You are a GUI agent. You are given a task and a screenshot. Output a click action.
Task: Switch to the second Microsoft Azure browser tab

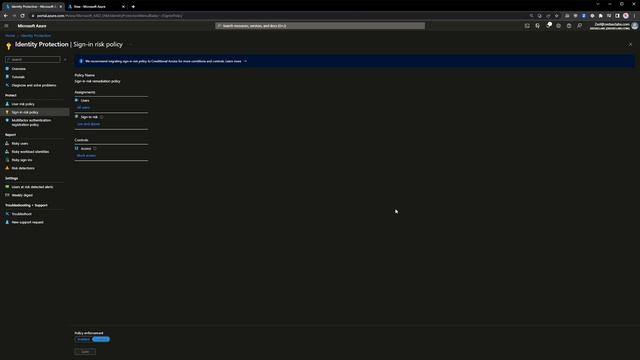[96, 7]
